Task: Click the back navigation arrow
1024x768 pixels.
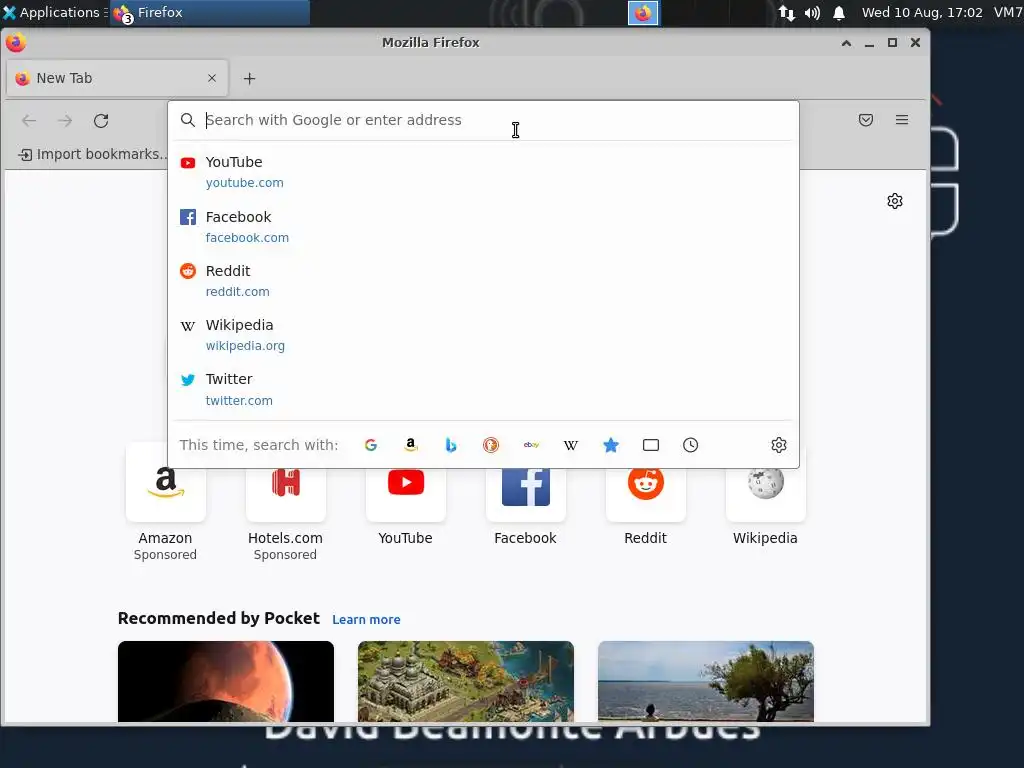Action: (x=29, y=121)
